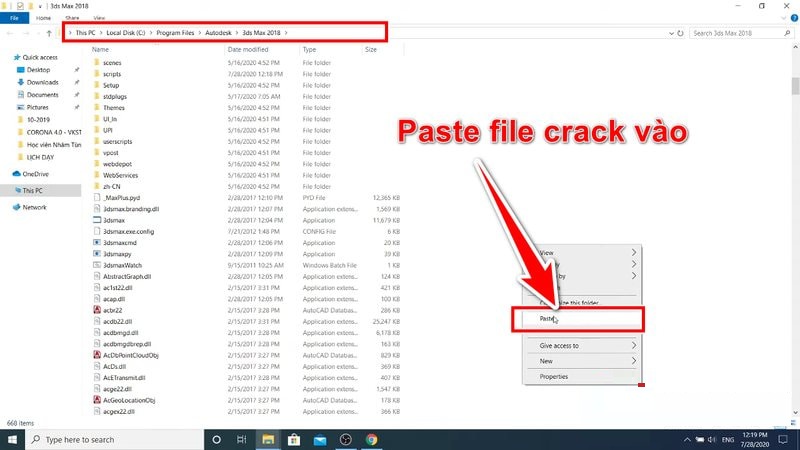Select the _MaxPlus.pyd file
The height and width of the screenshot is (450, 800).
(x=121, y=197)
